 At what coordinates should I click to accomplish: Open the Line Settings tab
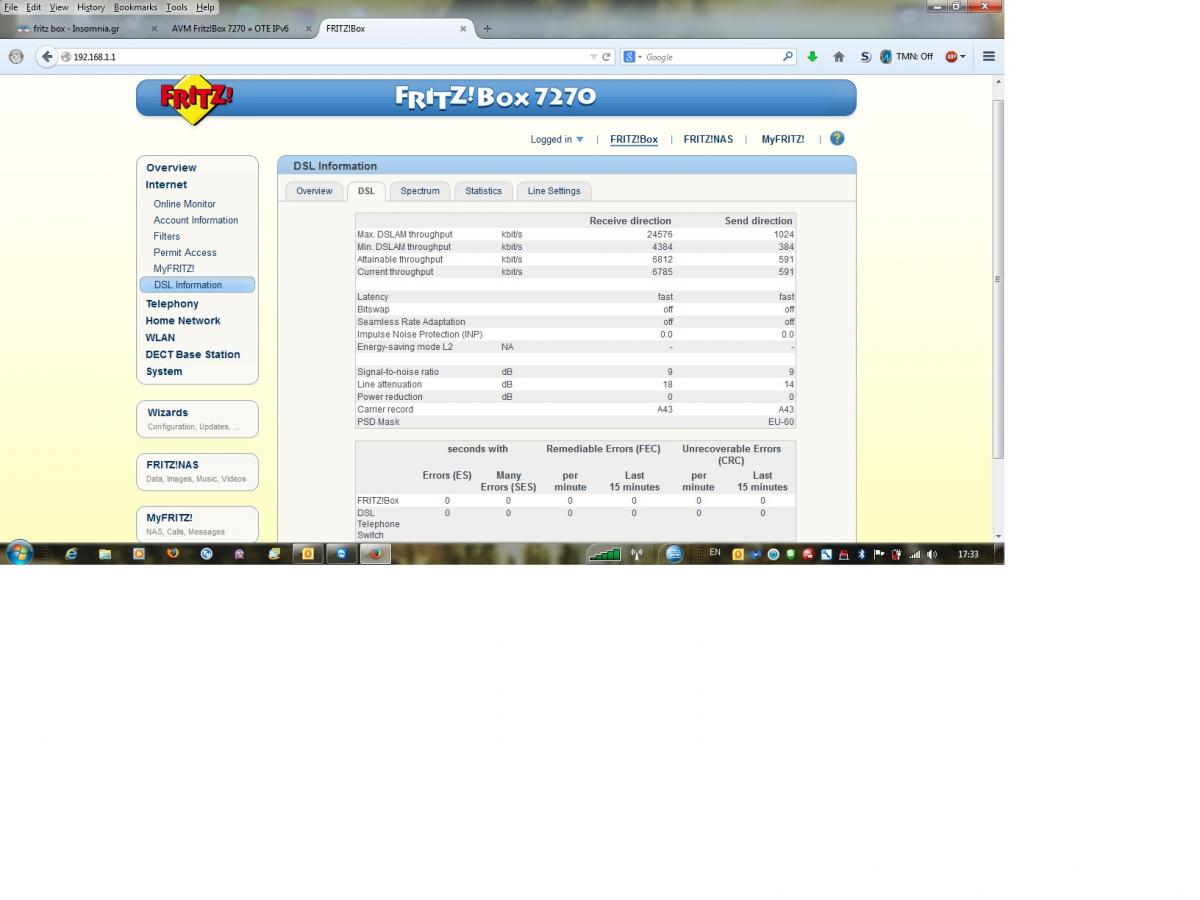click(x=554, y=191)
